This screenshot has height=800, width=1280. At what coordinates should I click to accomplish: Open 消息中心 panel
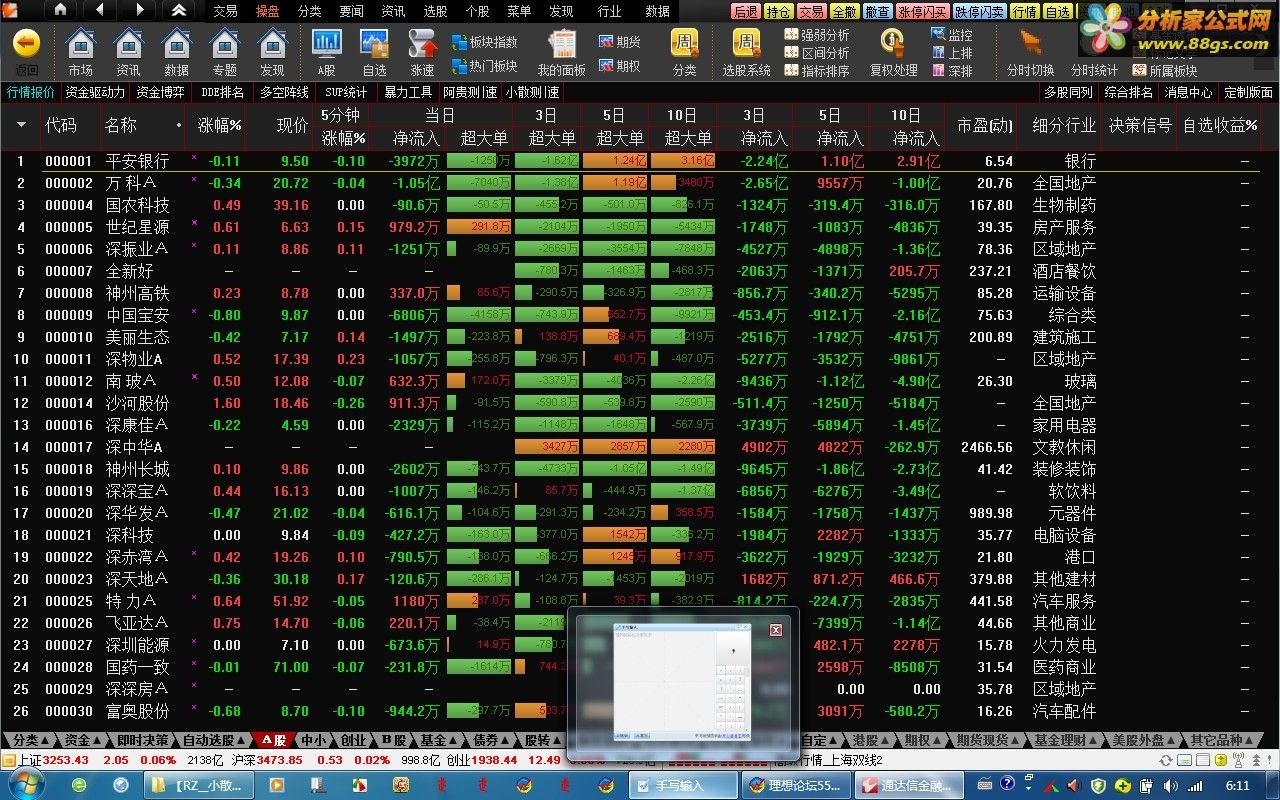point(1189,92)
